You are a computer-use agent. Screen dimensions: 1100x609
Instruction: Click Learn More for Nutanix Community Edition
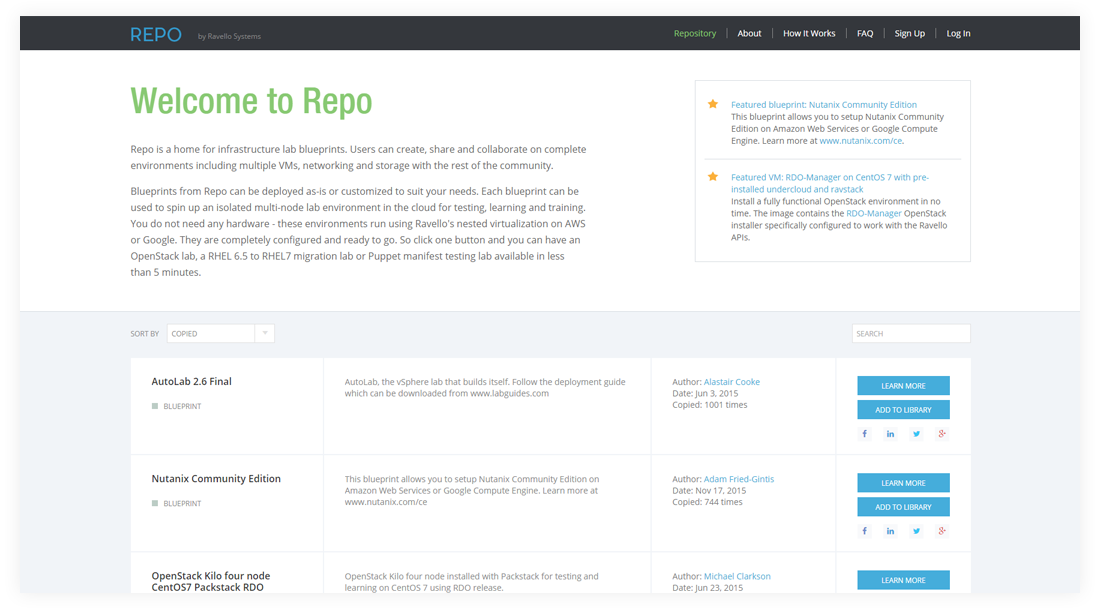tap(904, 483)
